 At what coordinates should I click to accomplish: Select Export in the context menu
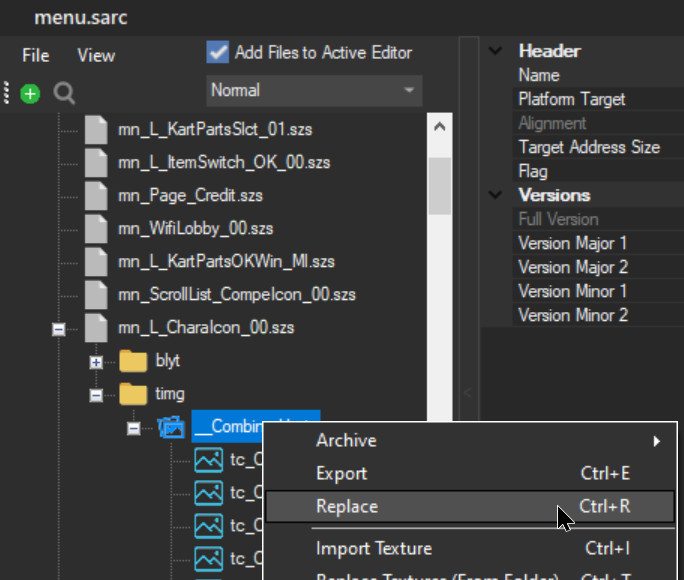[x=342, y=473]
